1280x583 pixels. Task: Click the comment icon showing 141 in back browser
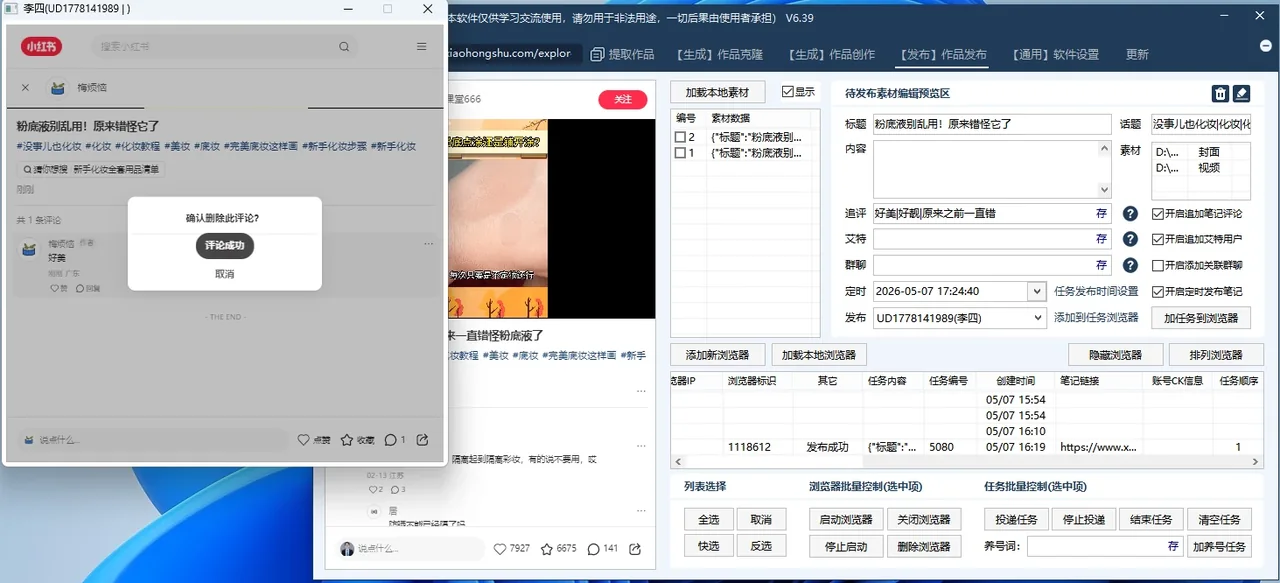(x=593, y=549)
